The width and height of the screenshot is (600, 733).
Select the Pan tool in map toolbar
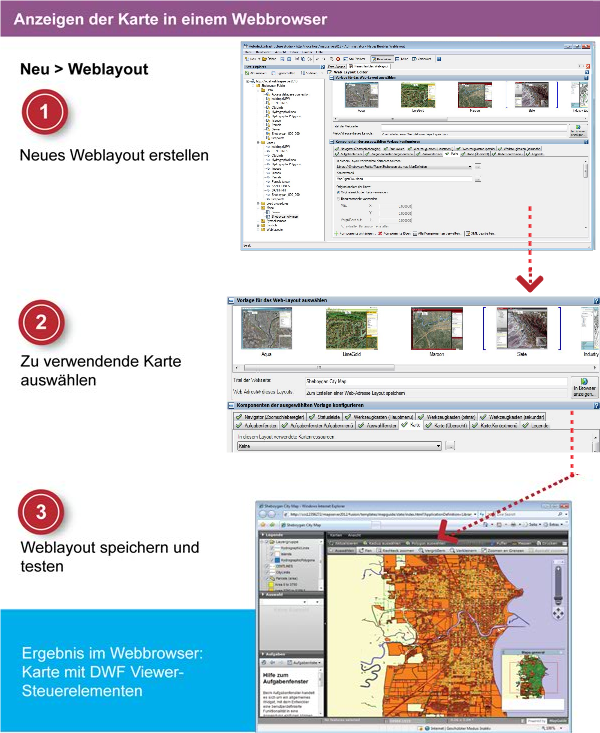point(365,551)
